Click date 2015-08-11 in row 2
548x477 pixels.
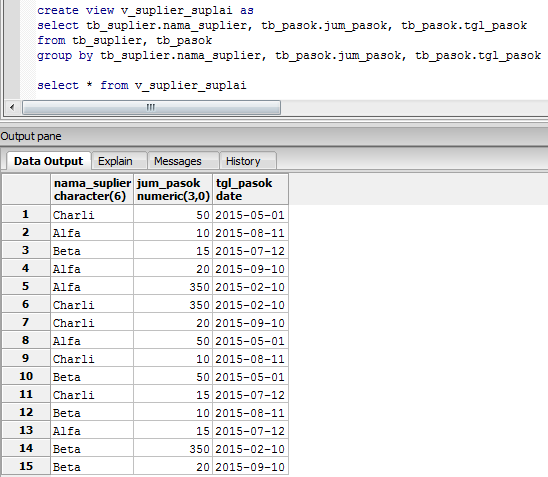tap(250, 232)
